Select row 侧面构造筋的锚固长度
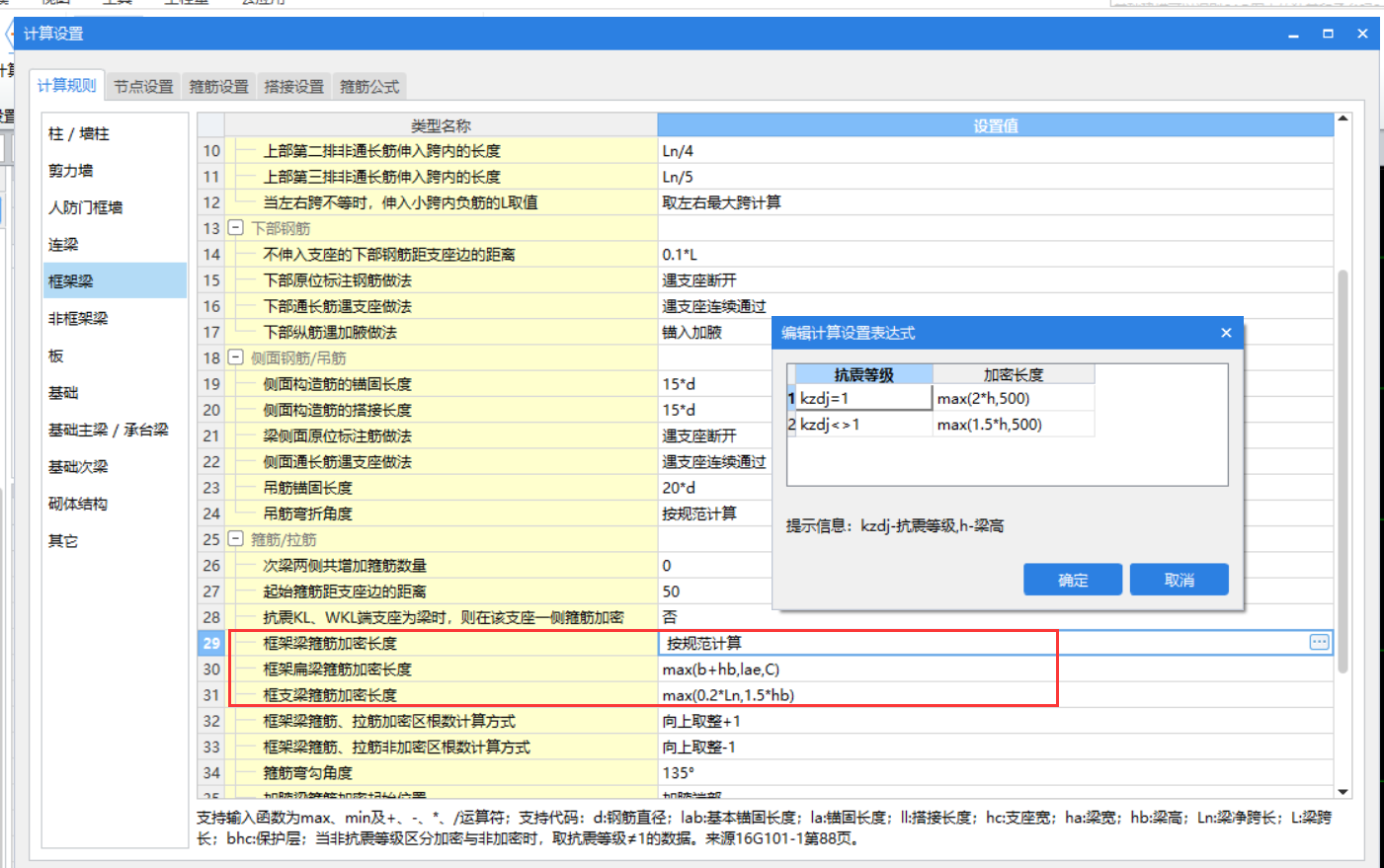Image resolution: width=1384 pixels, height=868 pixels. click(x=442, y=384)
